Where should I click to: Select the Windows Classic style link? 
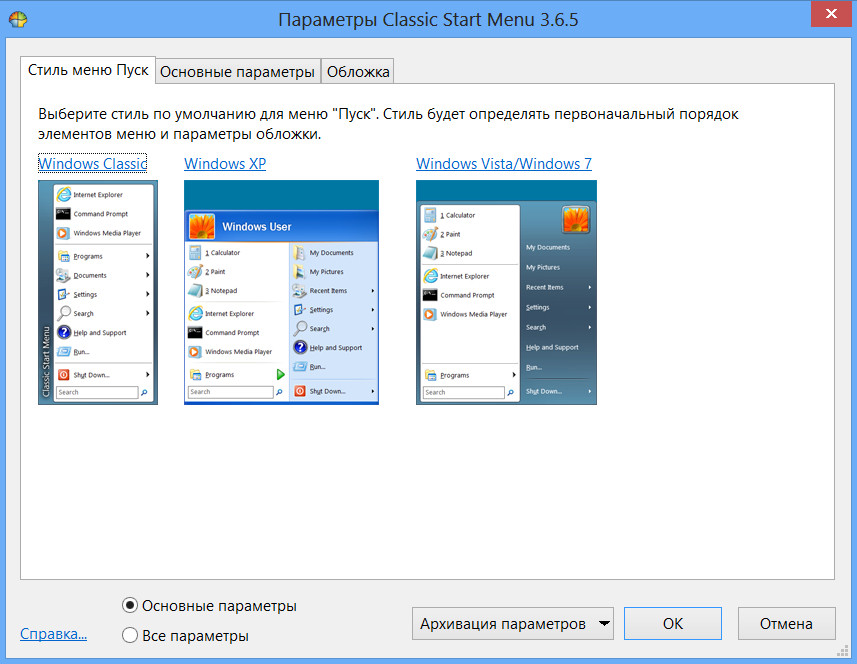coord(92,164)
